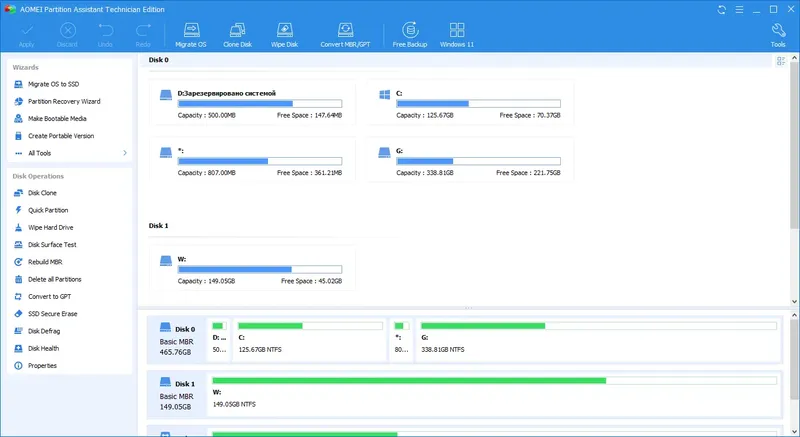Open the Free Backup tool
Image resolution: width=800 pixels, height=437 pixels.
(410, 35)
